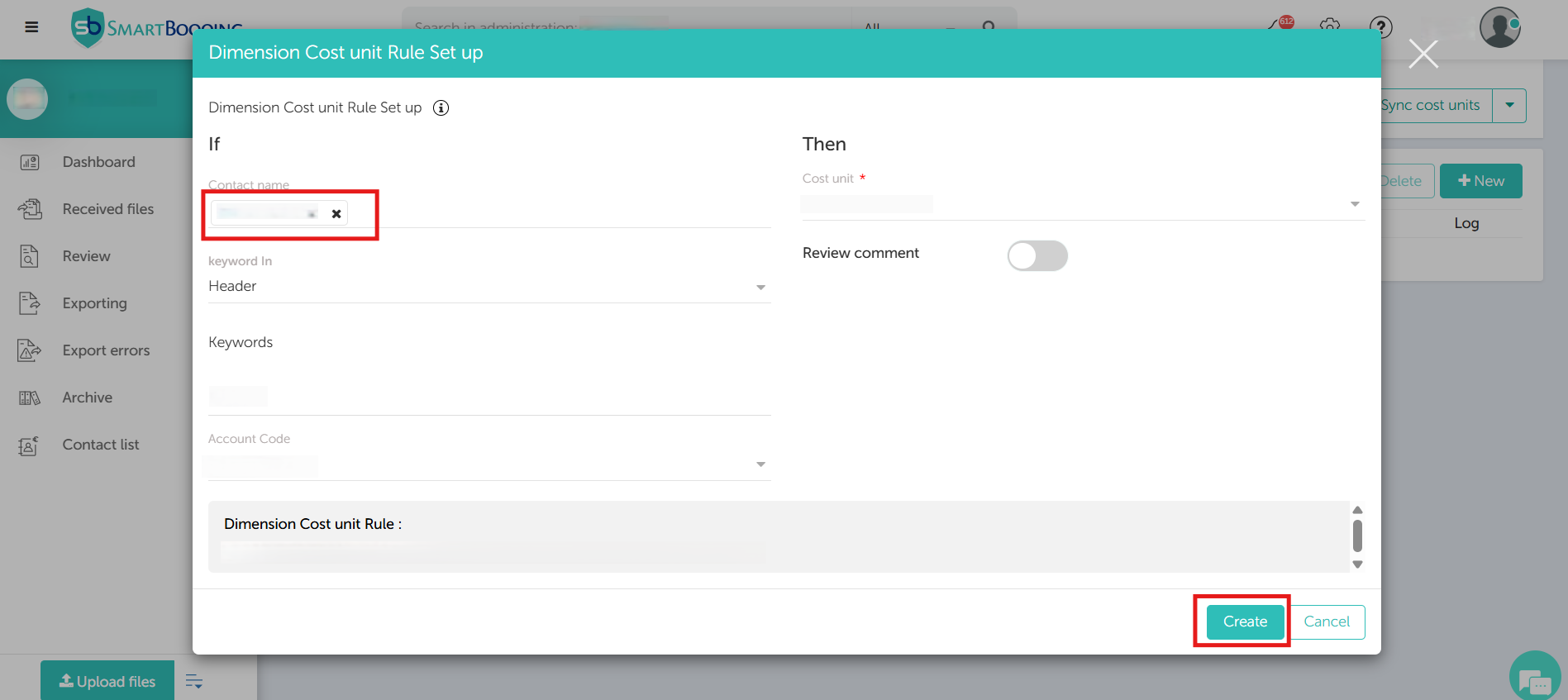Open the notifications icon with red badge

pos(1280,26)
